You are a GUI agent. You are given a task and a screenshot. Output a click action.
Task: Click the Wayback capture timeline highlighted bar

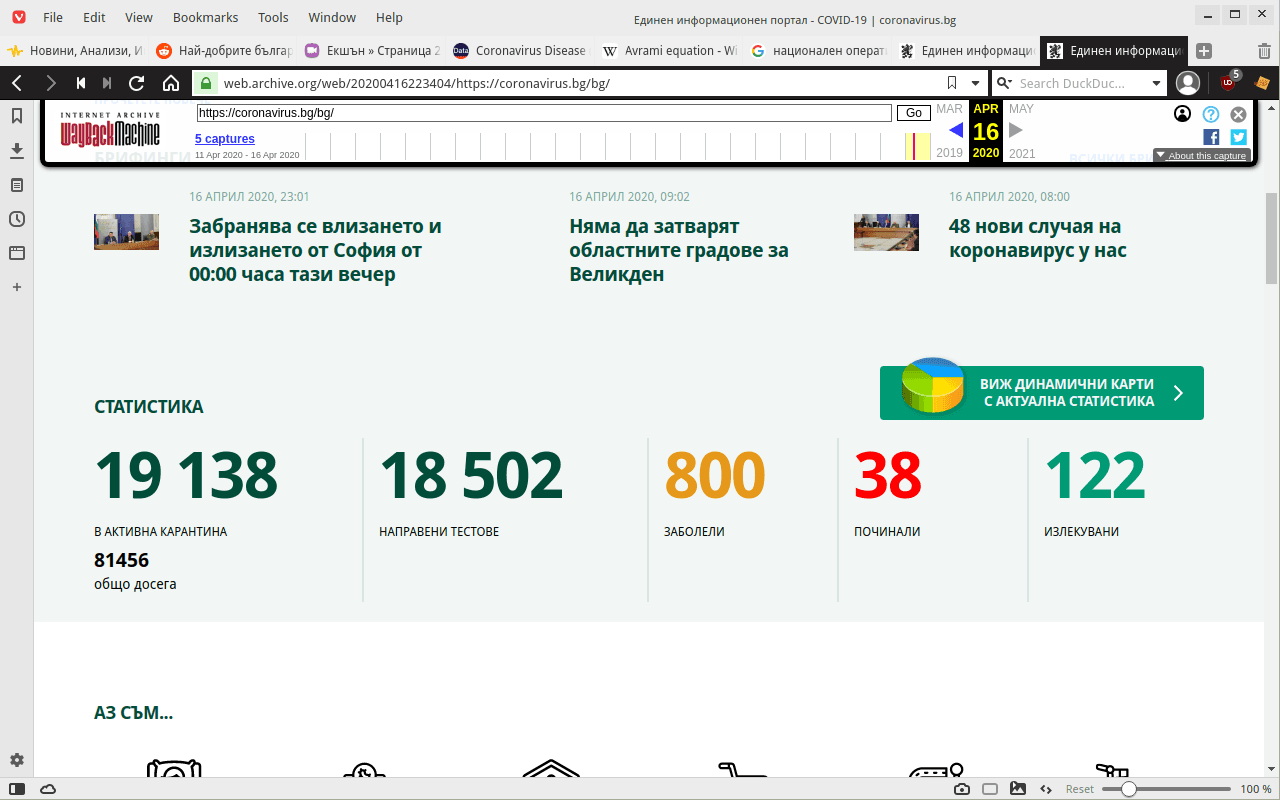point(917,145)
